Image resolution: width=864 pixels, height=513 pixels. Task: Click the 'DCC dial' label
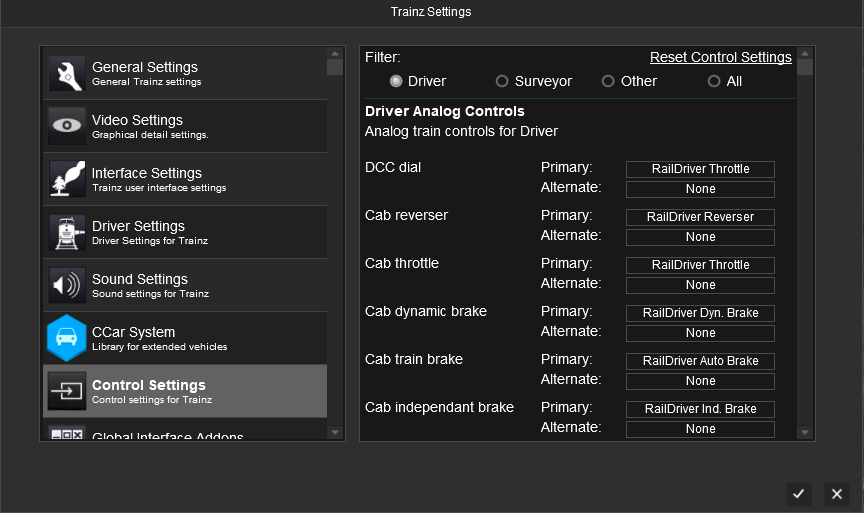(393, 168)
